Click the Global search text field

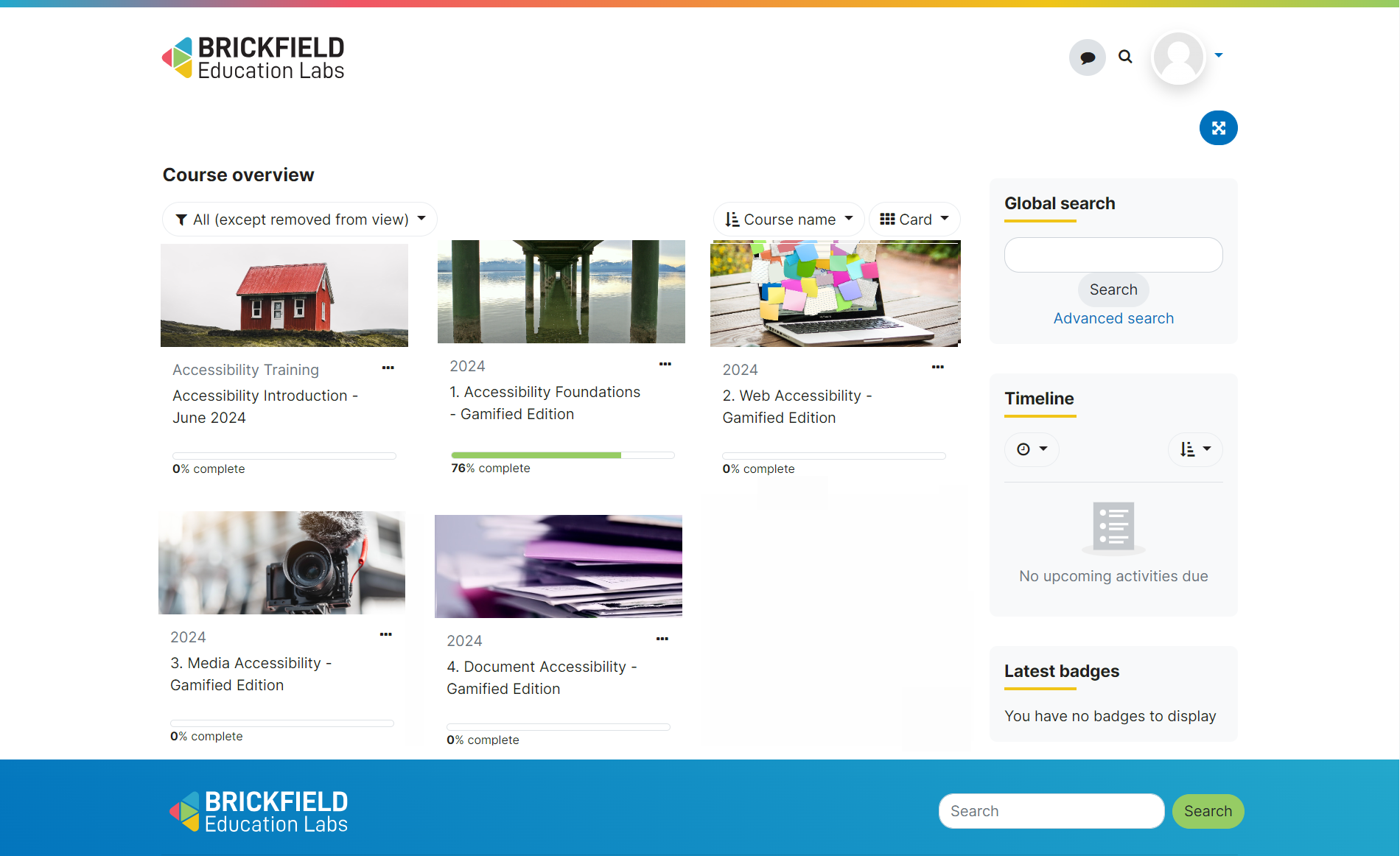point(1113,255)
